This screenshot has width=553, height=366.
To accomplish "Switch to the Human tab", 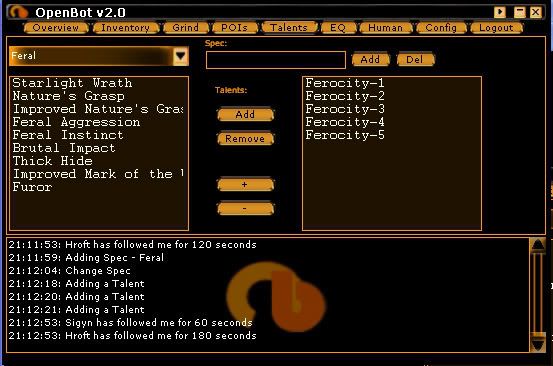I will [385, 28].
